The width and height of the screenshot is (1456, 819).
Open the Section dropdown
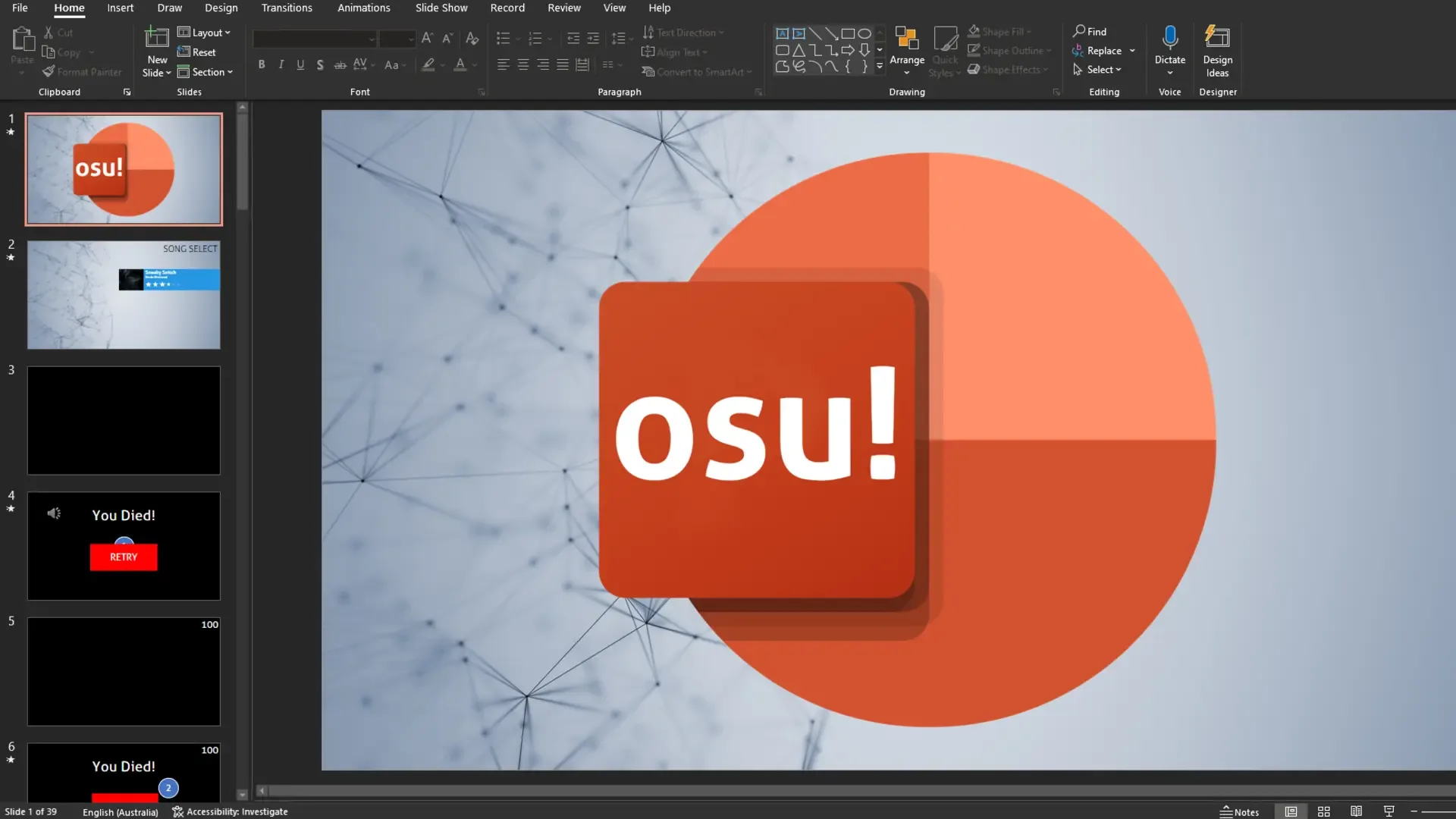(x=205, y=72)
